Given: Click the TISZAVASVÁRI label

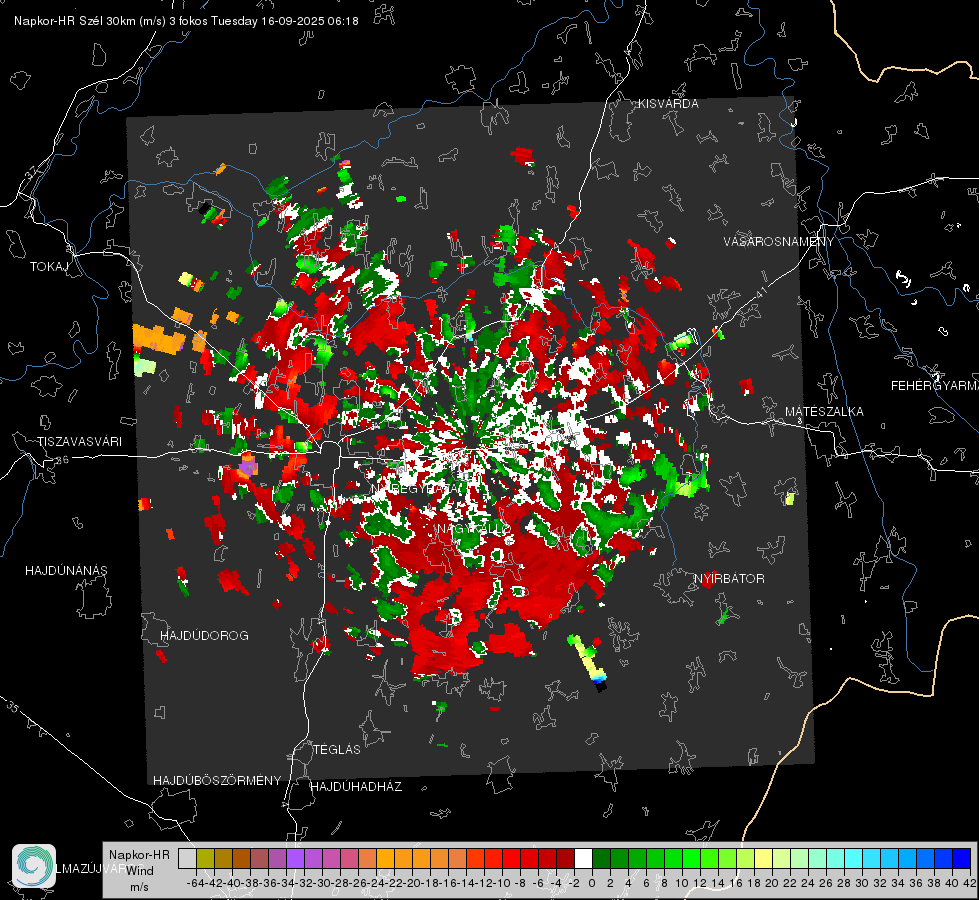Looking at the screenshot, I should click(x=79, y=442).
